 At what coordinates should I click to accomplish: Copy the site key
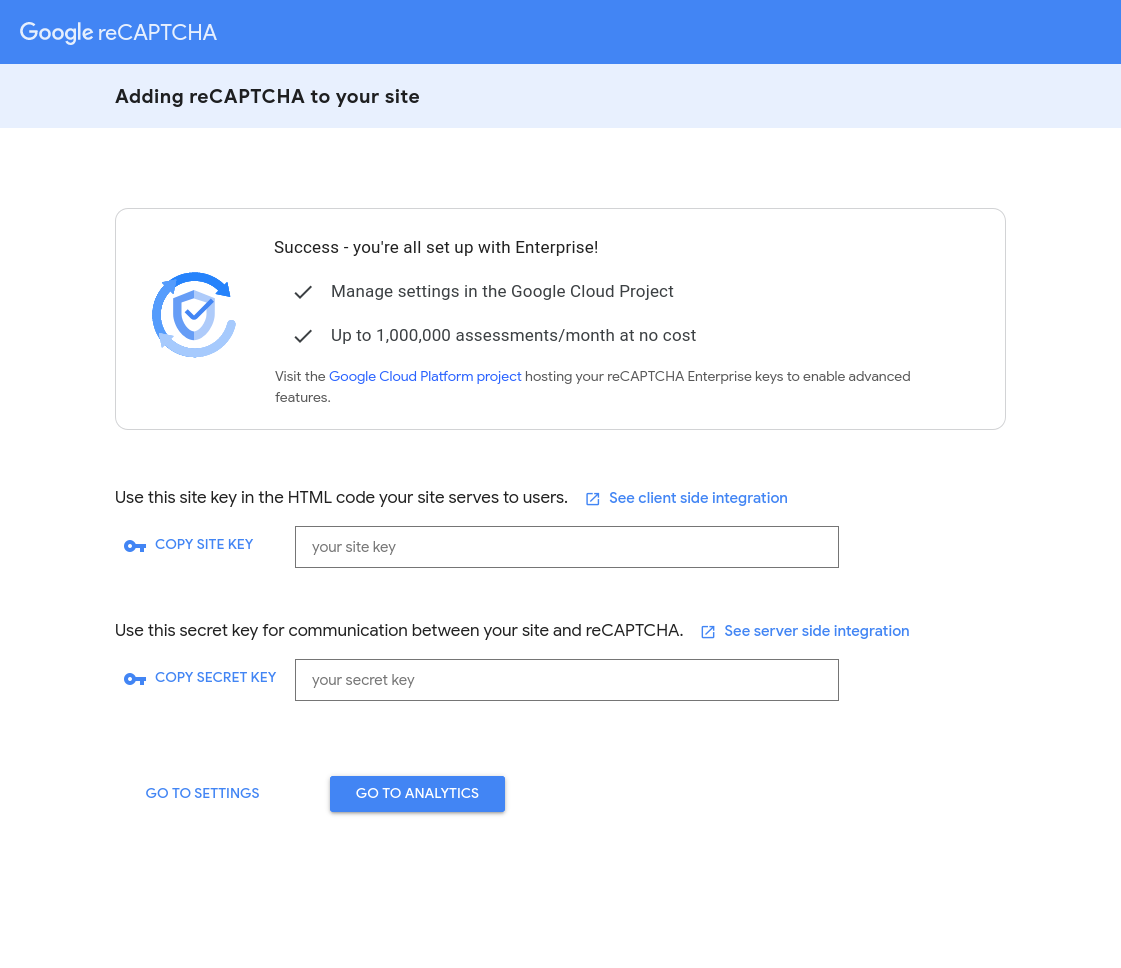coord(204,545)
